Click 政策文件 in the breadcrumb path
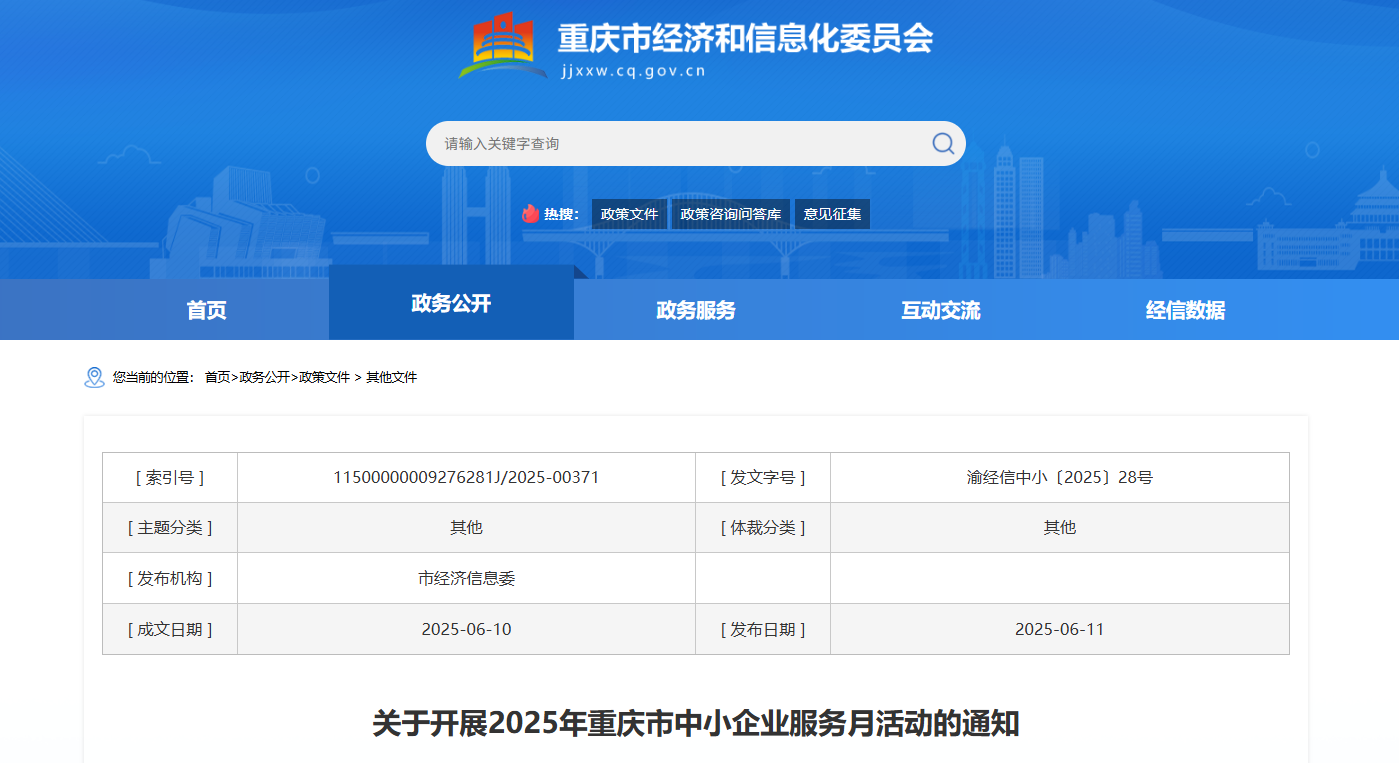This screenshot has width=1399, height=763. (x=324, y=377)
